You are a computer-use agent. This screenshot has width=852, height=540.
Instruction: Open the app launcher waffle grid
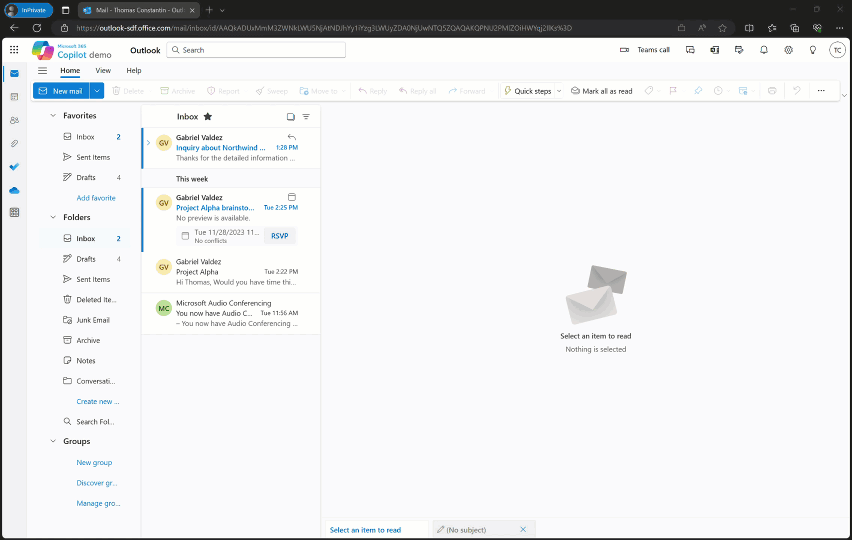pos(14,50)
